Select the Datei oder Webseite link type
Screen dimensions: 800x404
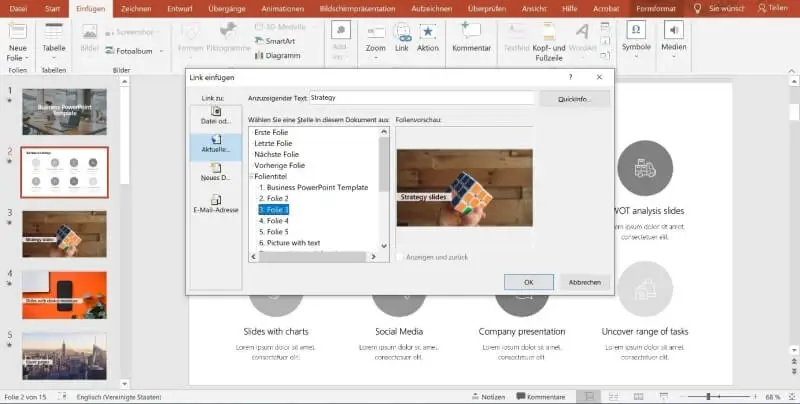[216, 114]
